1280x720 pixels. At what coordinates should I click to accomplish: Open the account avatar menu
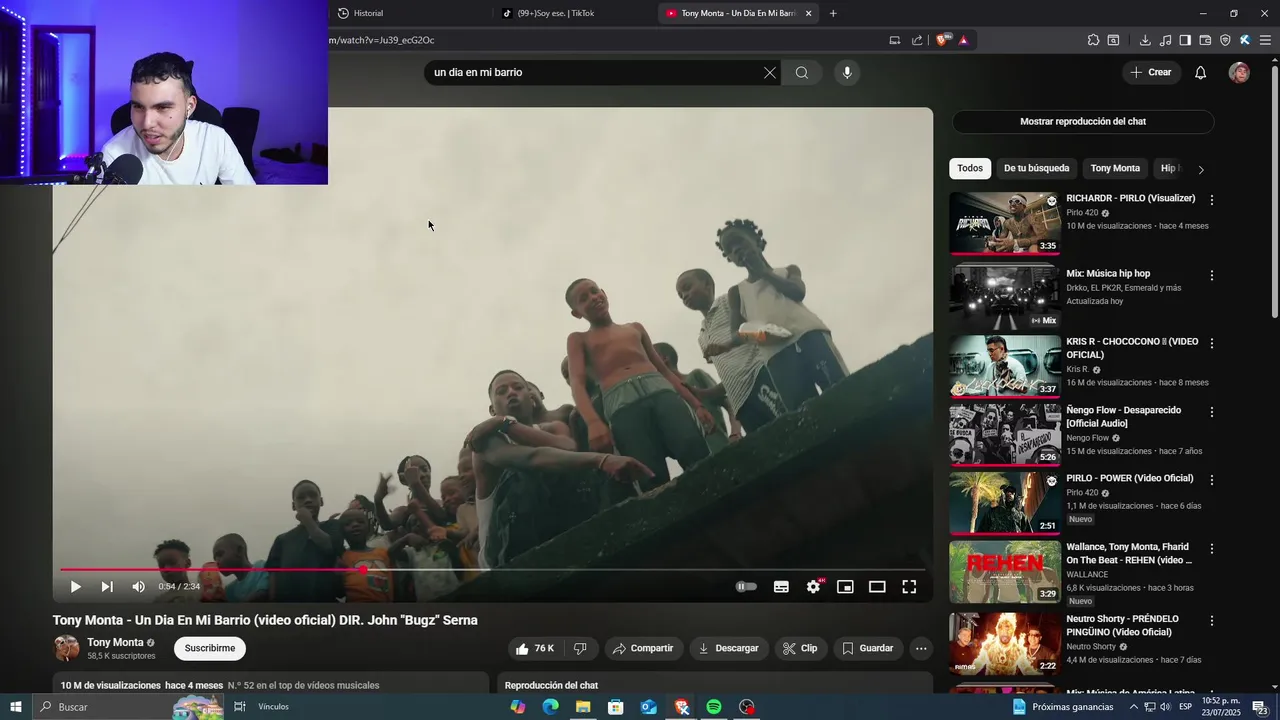(x=1239, y=72)
